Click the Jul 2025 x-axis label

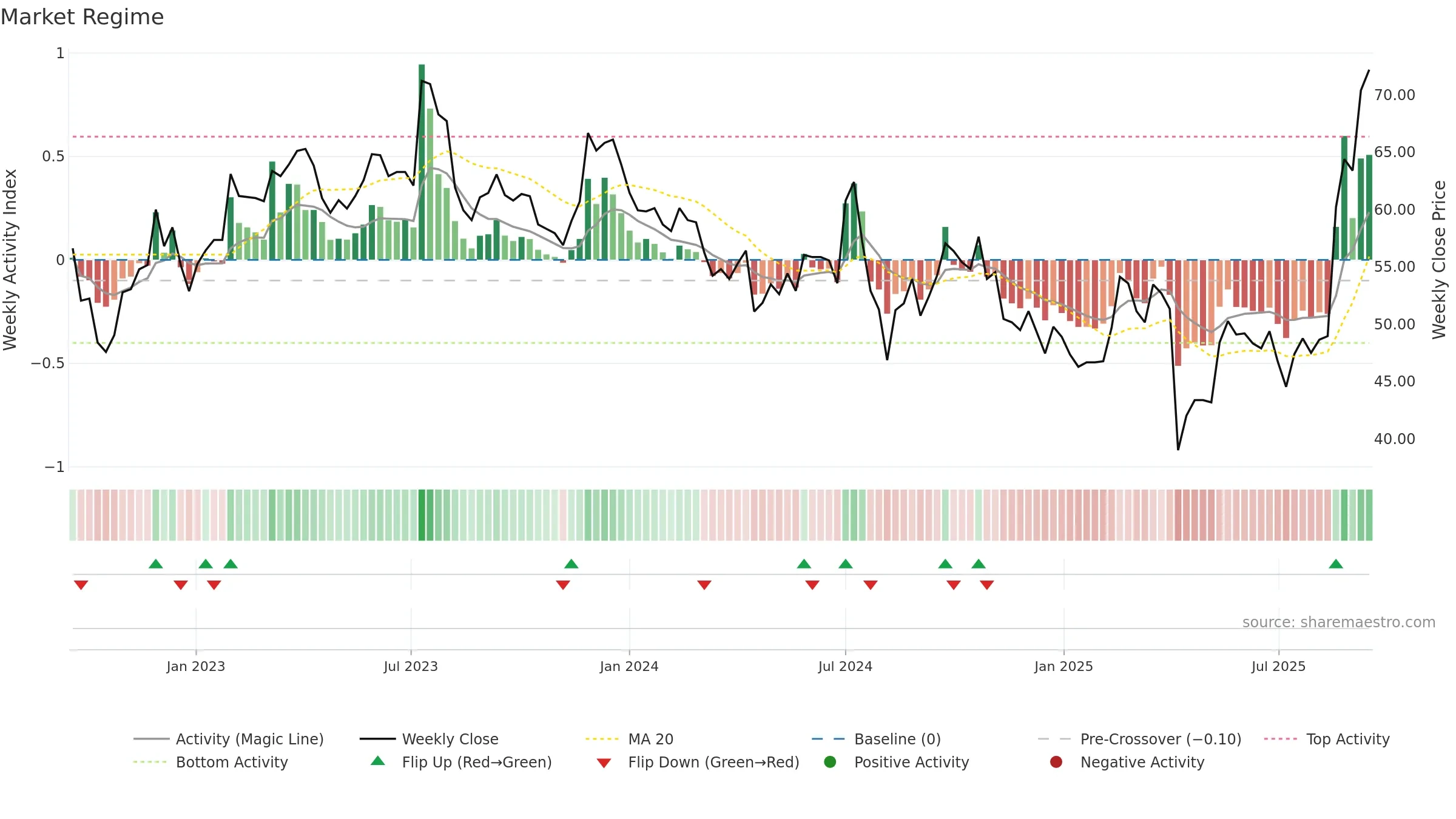pos(1278,666)
